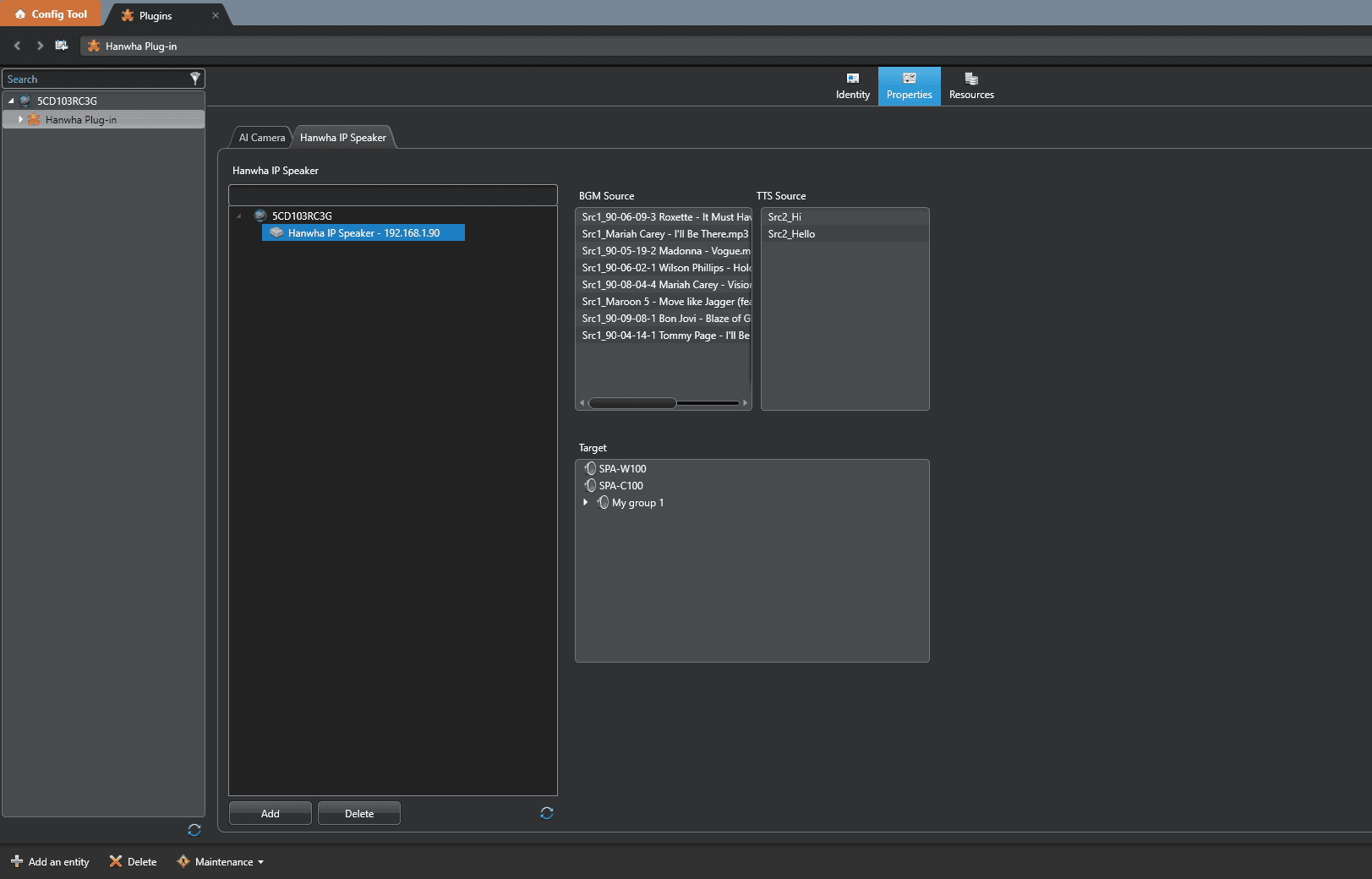Click the BGM Source horizontal scrollbar thumb
The width and height of the screenshot is (1372, 879).
(632, 403)
